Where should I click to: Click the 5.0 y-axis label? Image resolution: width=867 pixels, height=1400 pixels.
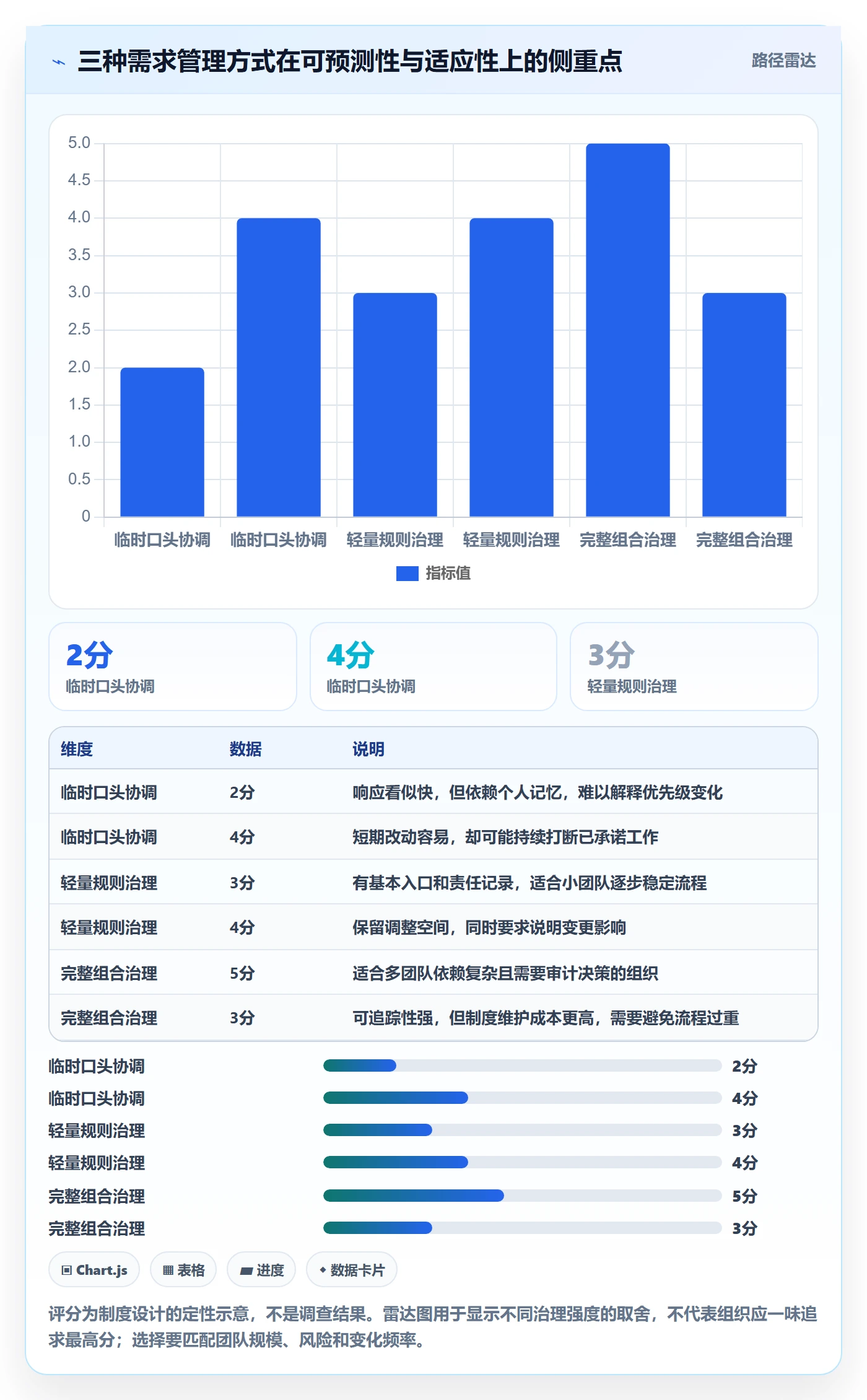point(79,143)
